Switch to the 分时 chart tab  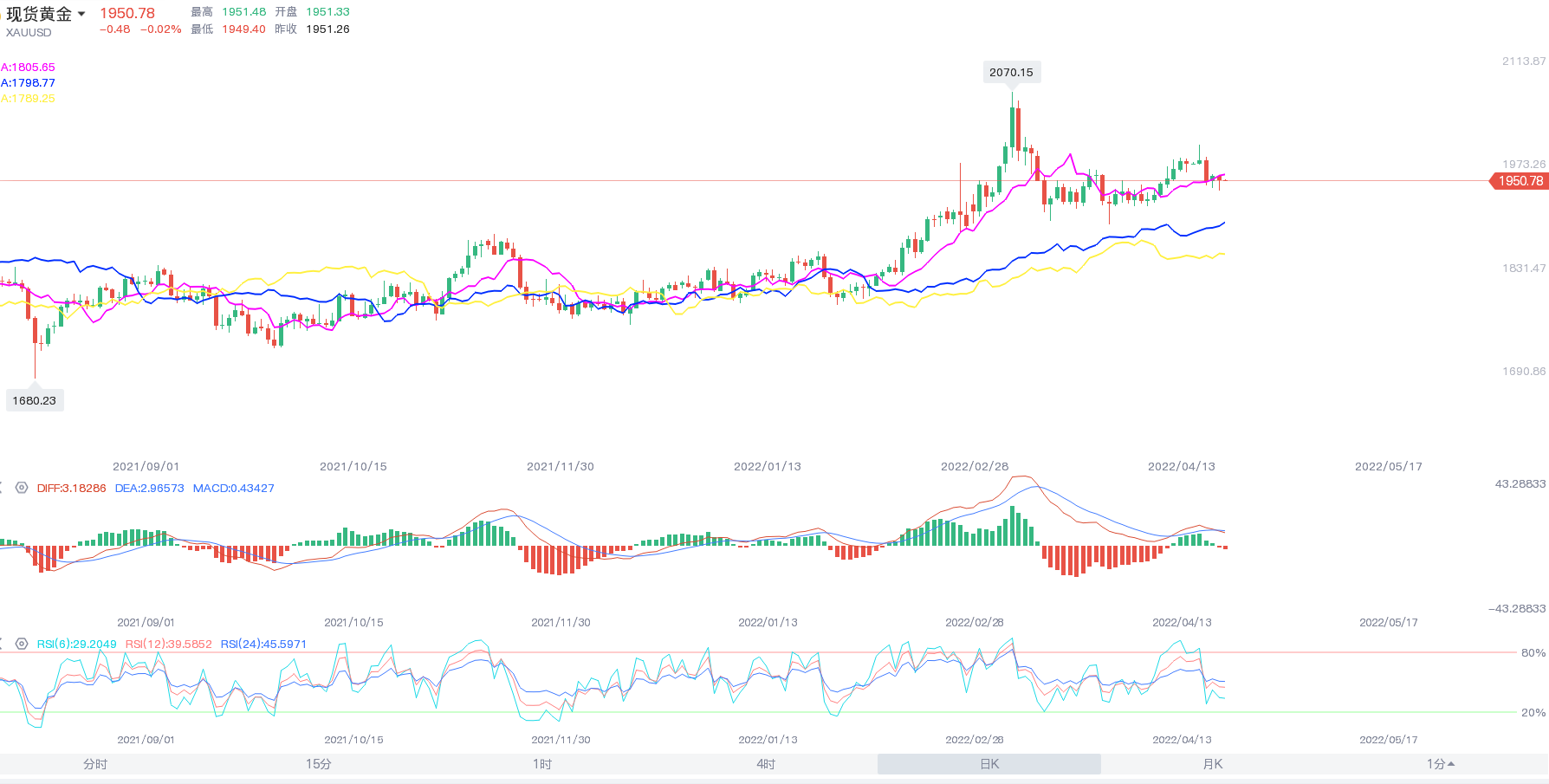point(95,764)
